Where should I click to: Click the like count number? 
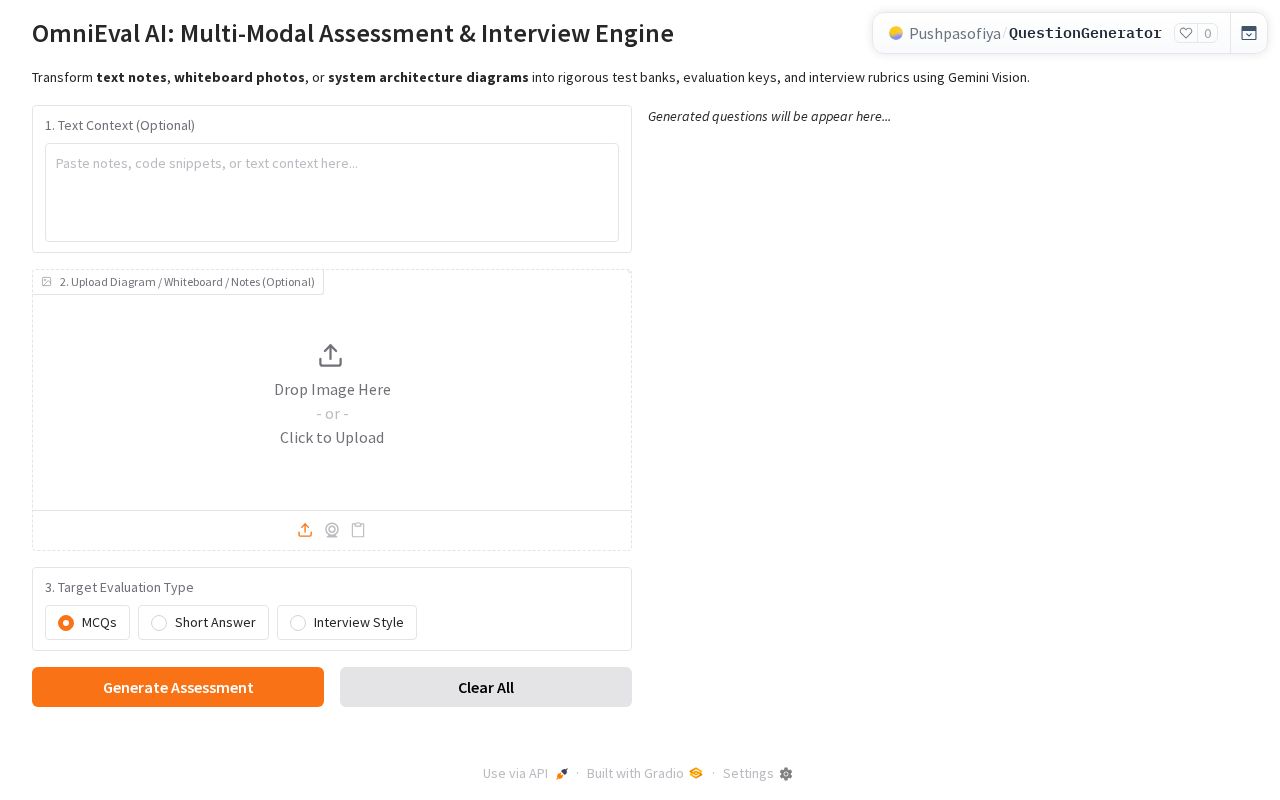point(1208,33)
